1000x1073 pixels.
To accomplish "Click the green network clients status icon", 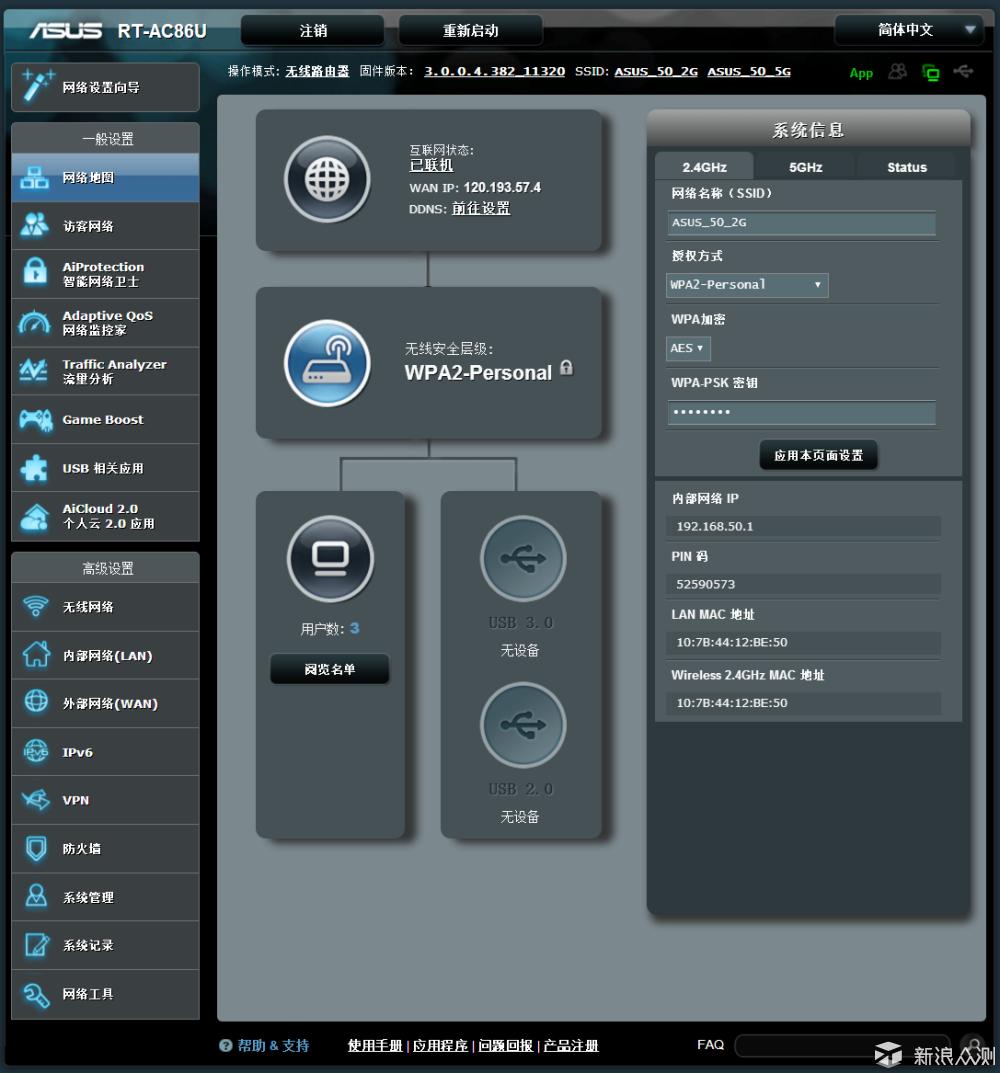I will (931, 72).
